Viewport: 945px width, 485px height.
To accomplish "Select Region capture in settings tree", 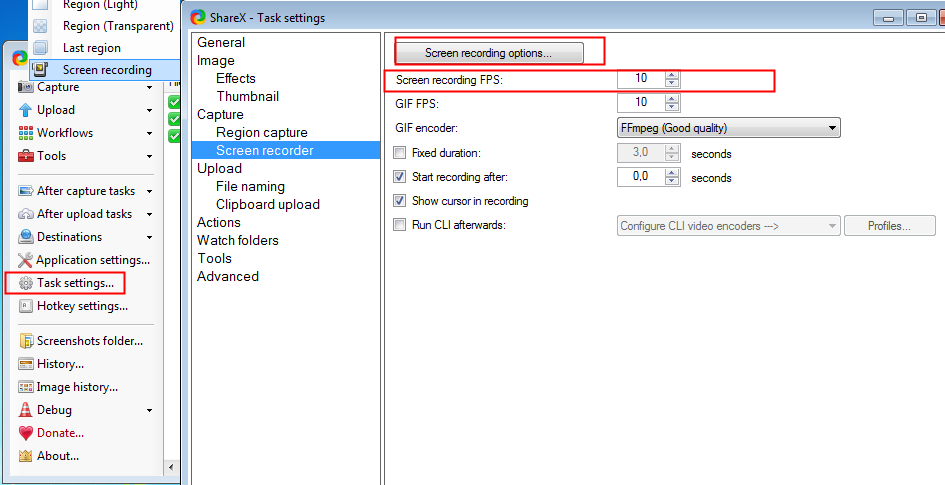I will pyautogui.click(x=262, y=133).
